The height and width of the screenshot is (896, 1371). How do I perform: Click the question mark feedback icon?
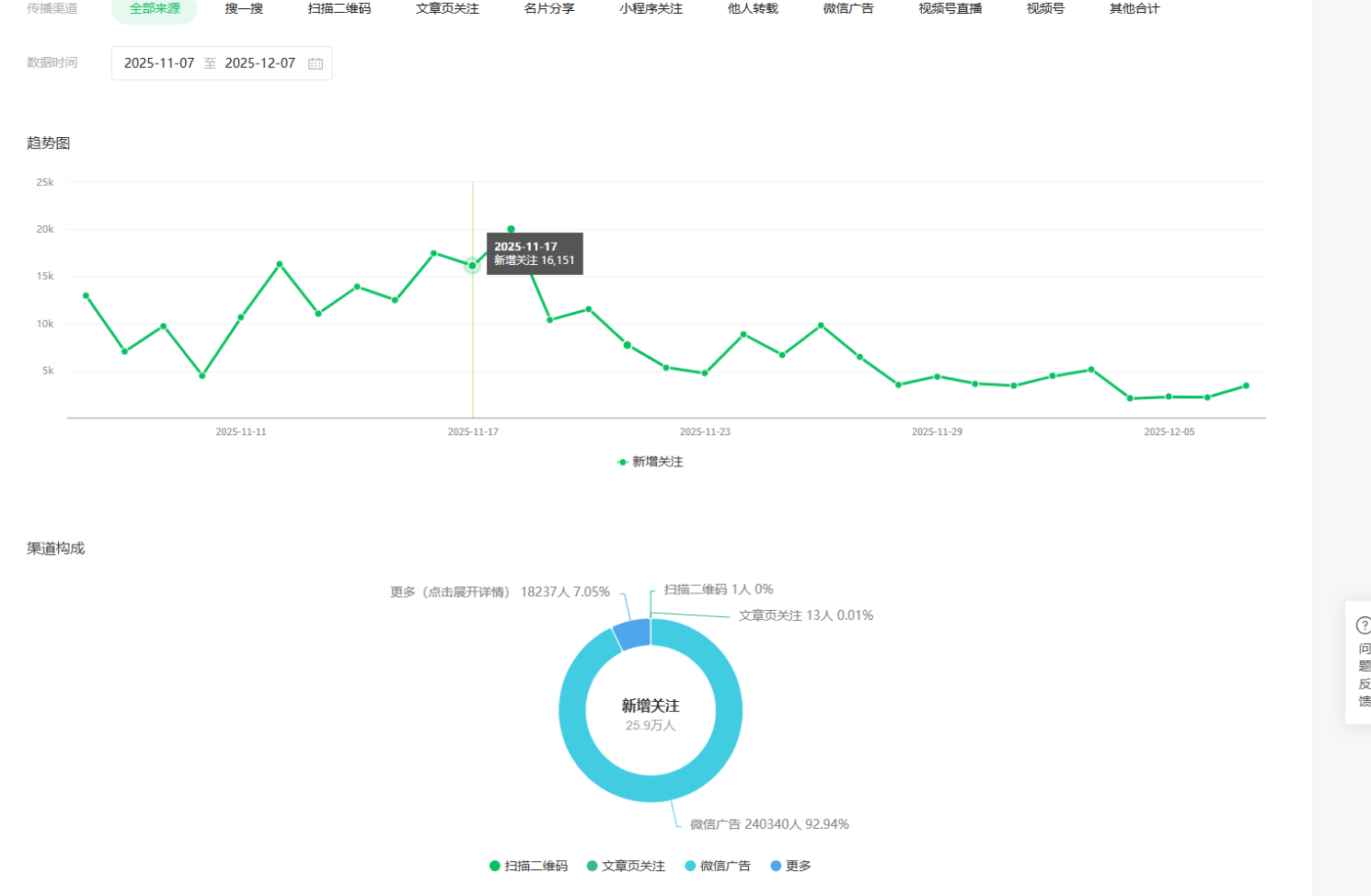pos(1364,626)
